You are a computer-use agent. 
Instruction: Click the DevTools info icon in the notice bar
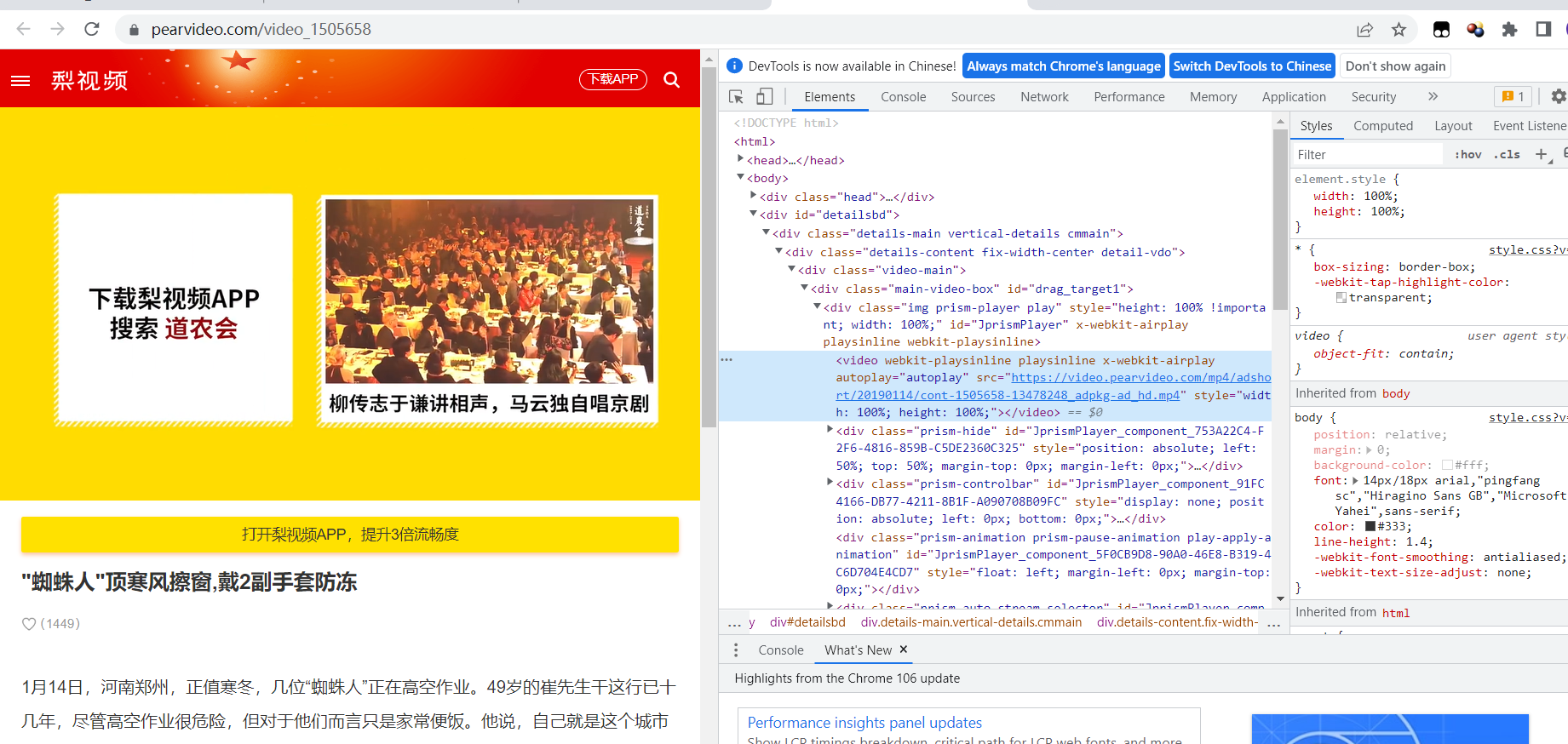pos(734,66)
